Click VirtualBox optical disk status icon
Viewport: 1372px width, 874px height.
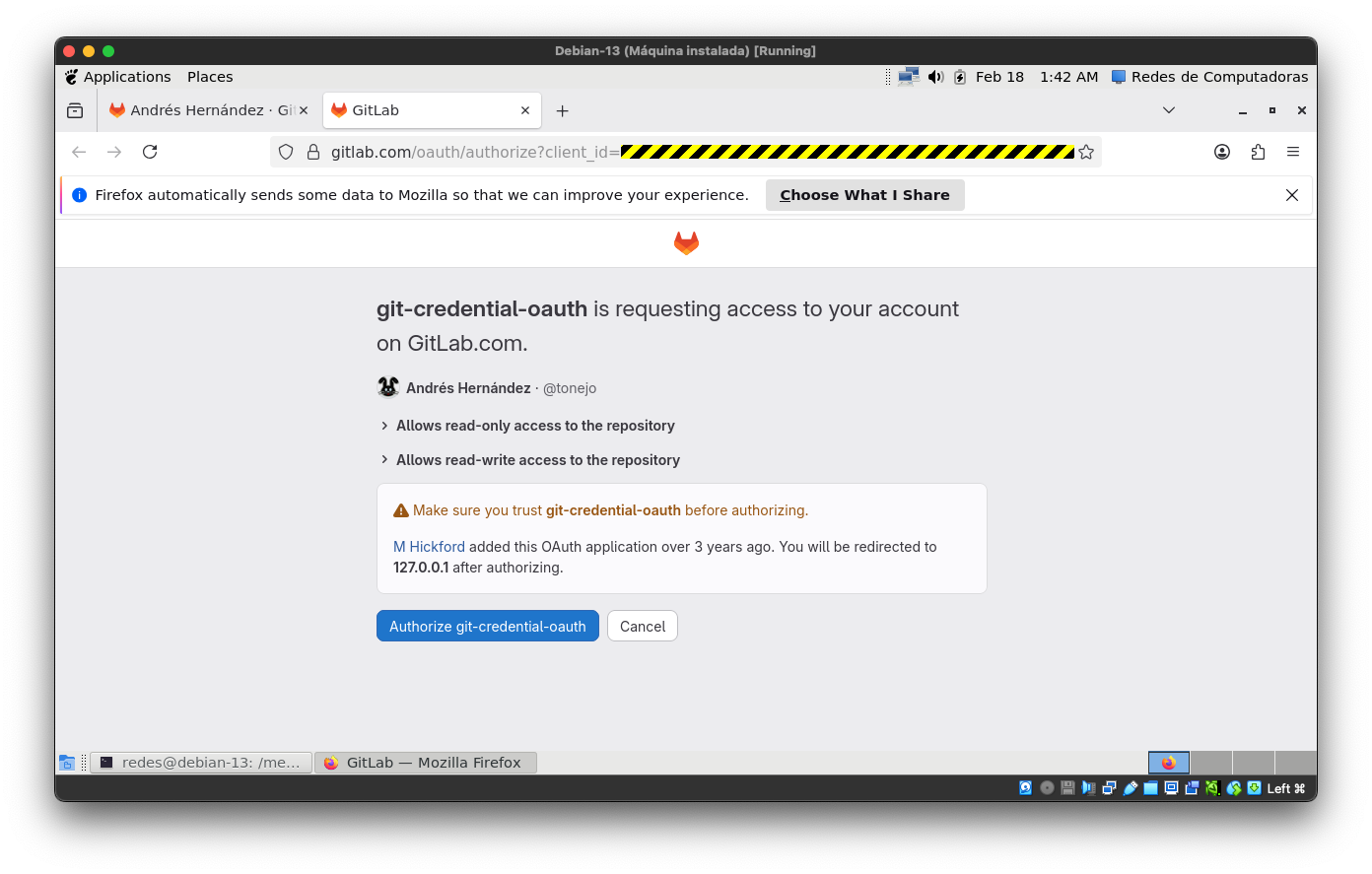1047,788
